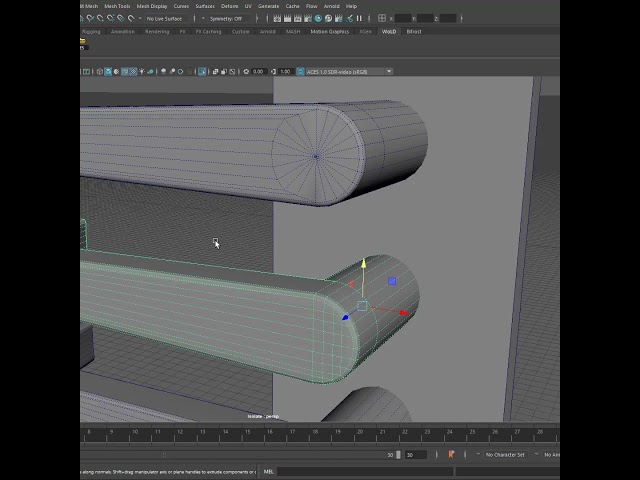Switch to the Motion Graphics shelf tab

click(x=329, y=31)
